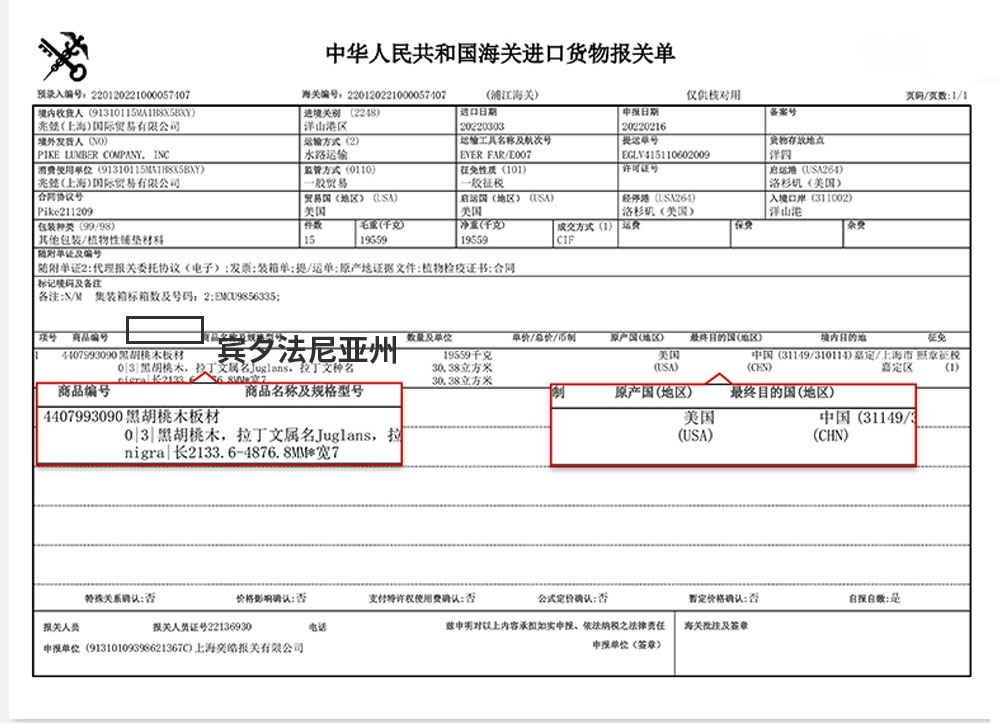Click the form title 中华人民共和国海关进口货物报关单
Viewport: 1000px width, 724px height.
pos(501,53)
